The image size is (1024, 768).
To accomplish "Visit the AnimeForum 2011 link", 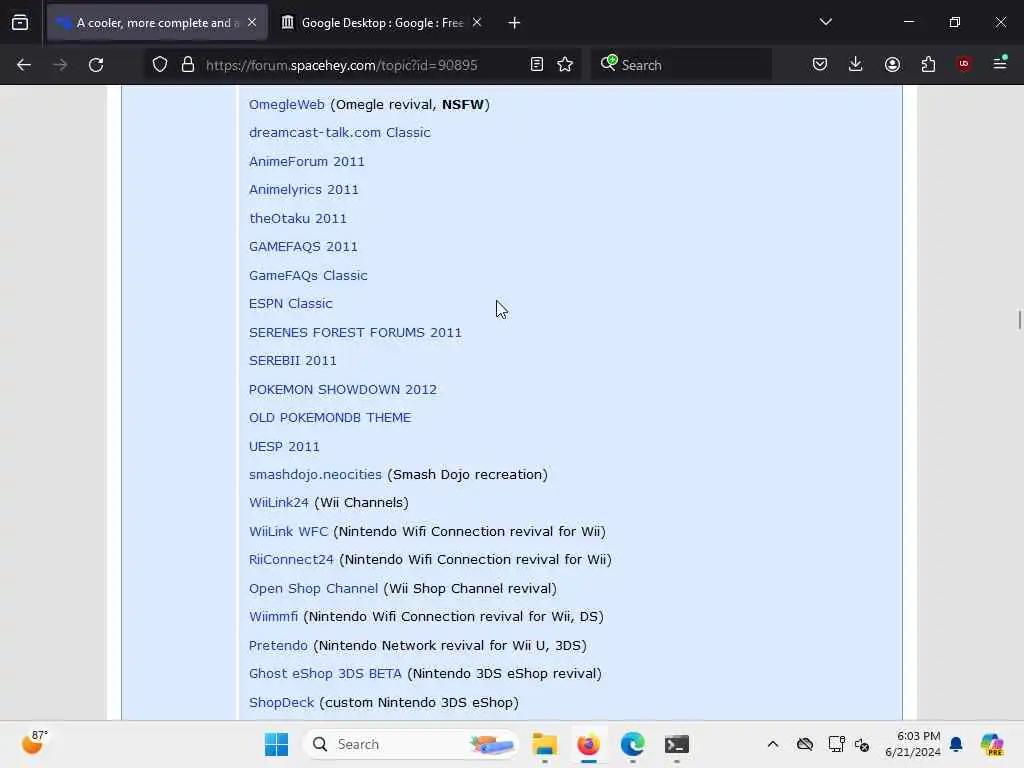I will coord(306,161).
